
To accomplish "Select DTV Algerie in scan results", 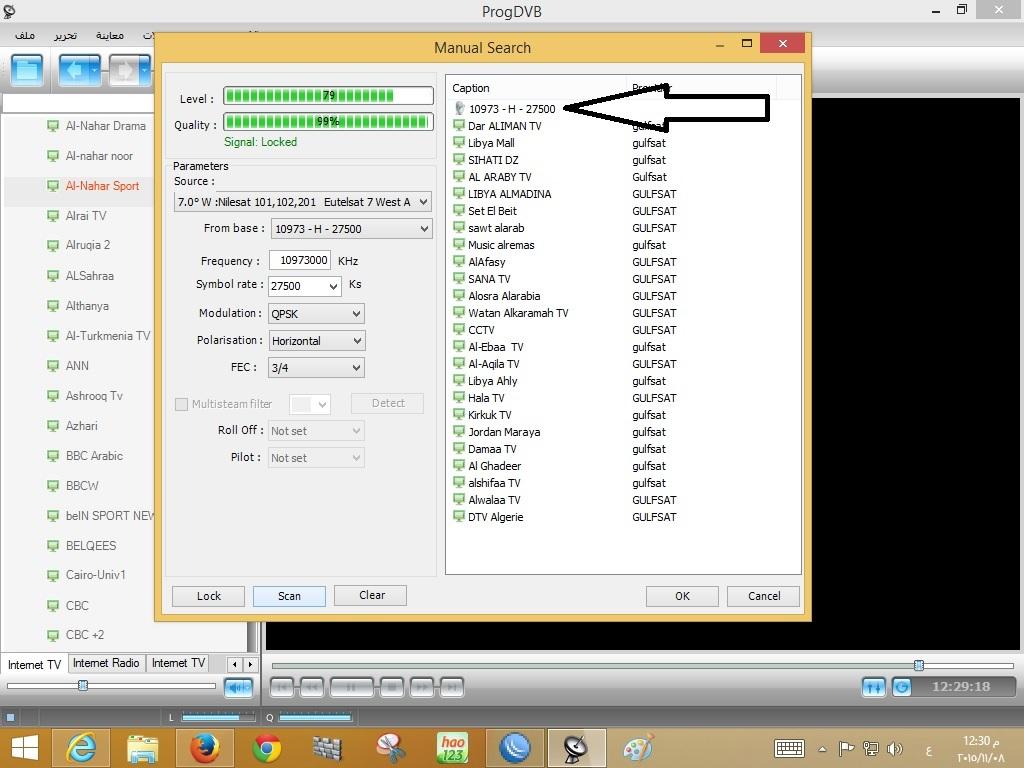I will click(496, 517).
